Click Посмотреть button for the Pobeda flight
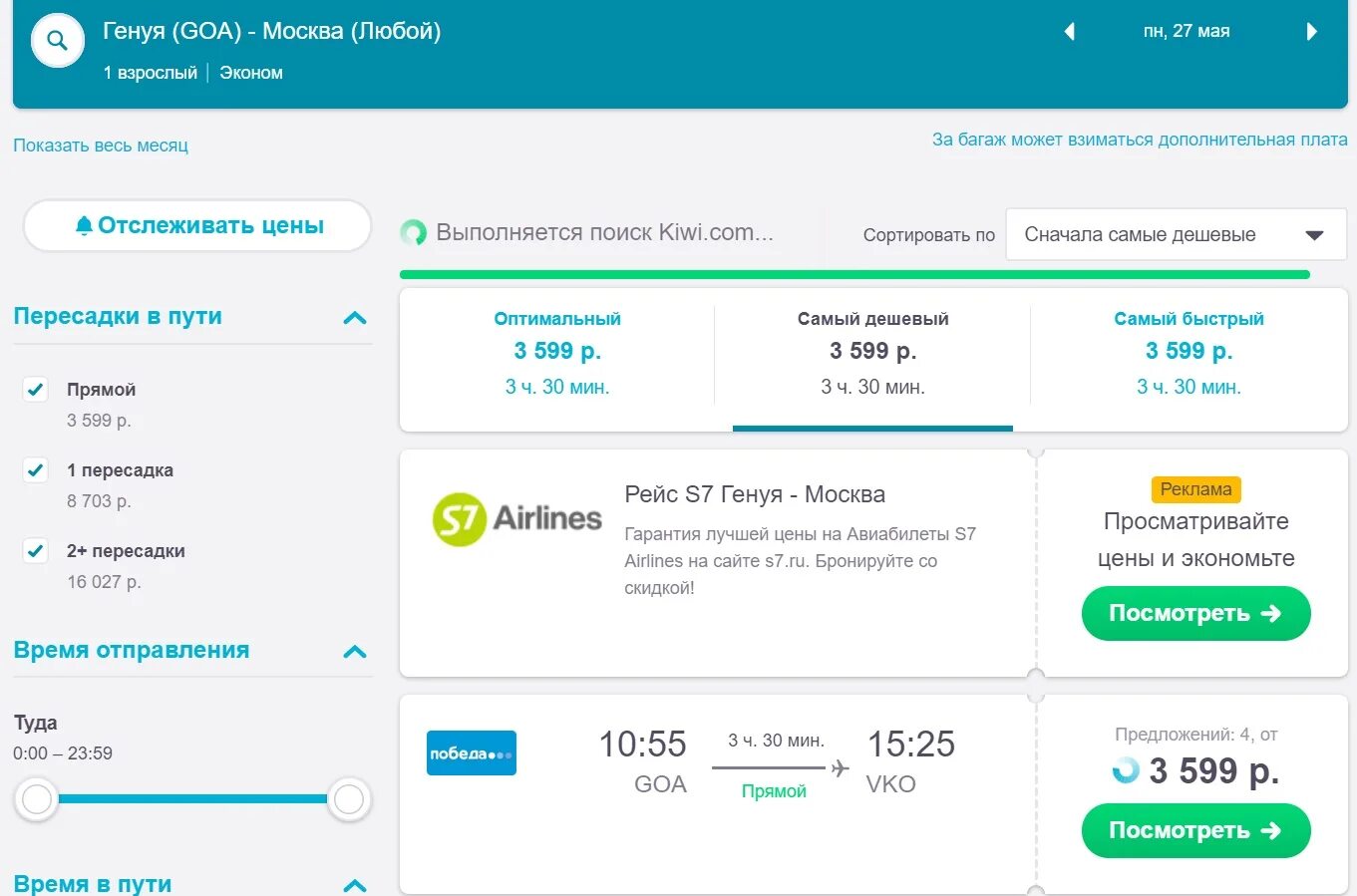The height and width of the screenshot is (896, 1357). click(1195, 831)
